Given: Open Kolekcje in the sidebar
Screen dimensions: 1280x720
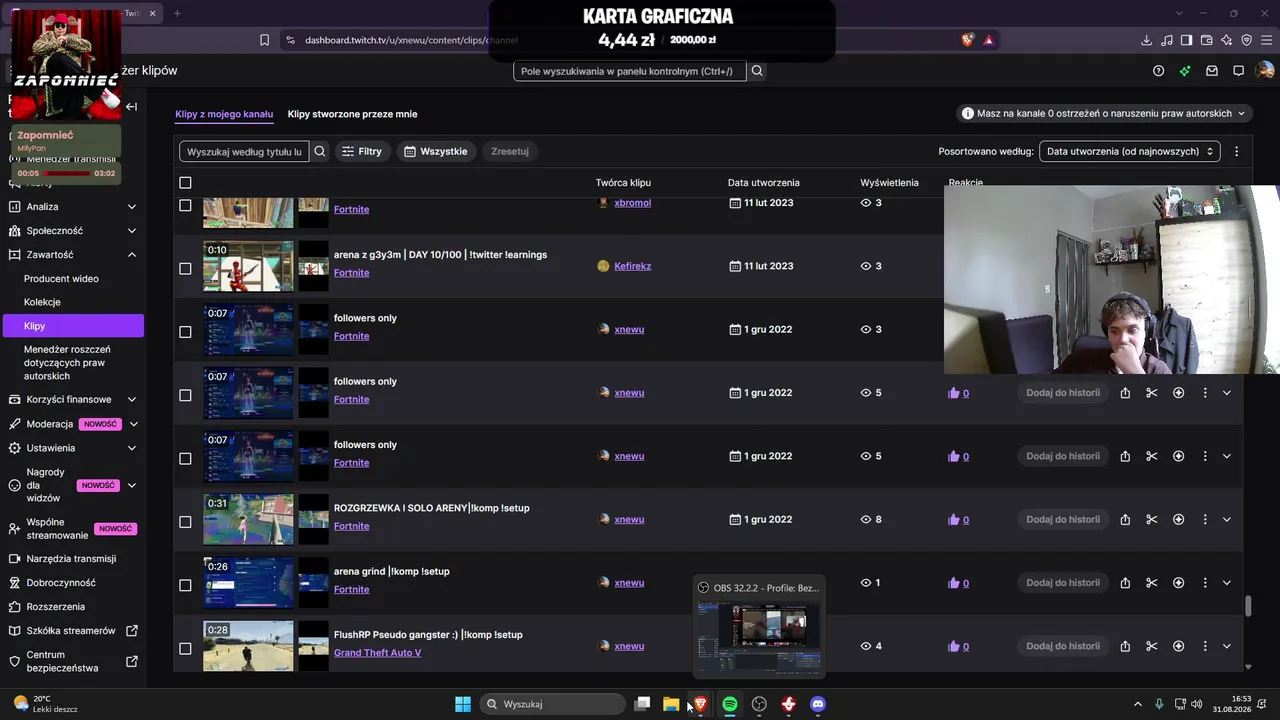Looking at the screenshot, I should (42, 302).
